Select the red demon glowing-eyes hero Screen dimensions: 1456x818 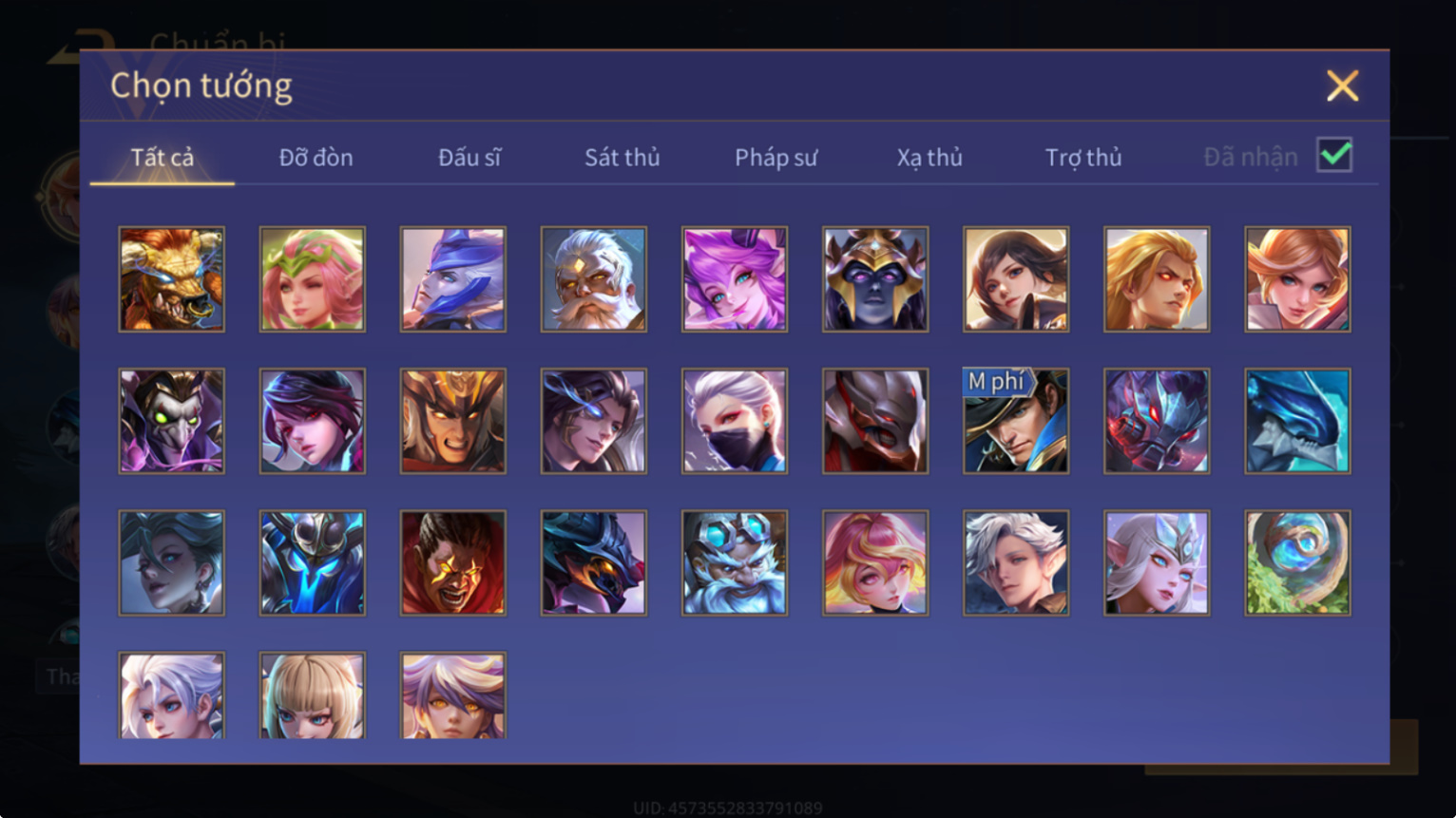452,562
